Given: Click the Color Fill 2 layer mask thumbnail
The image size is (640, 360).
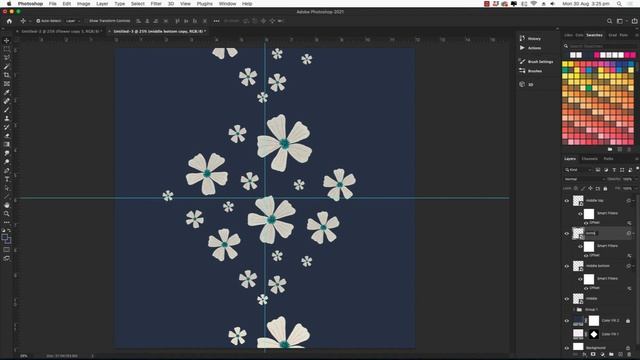Looking at the screenshot, I should pos(594,321).
